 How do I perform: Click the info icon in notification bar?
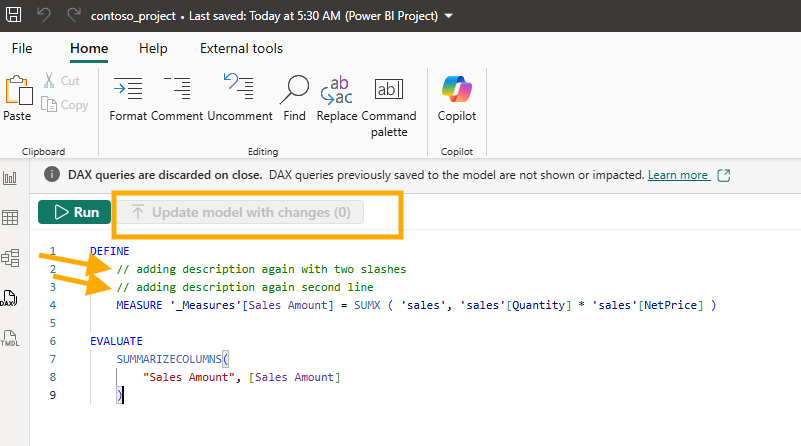tap(52, 174)
